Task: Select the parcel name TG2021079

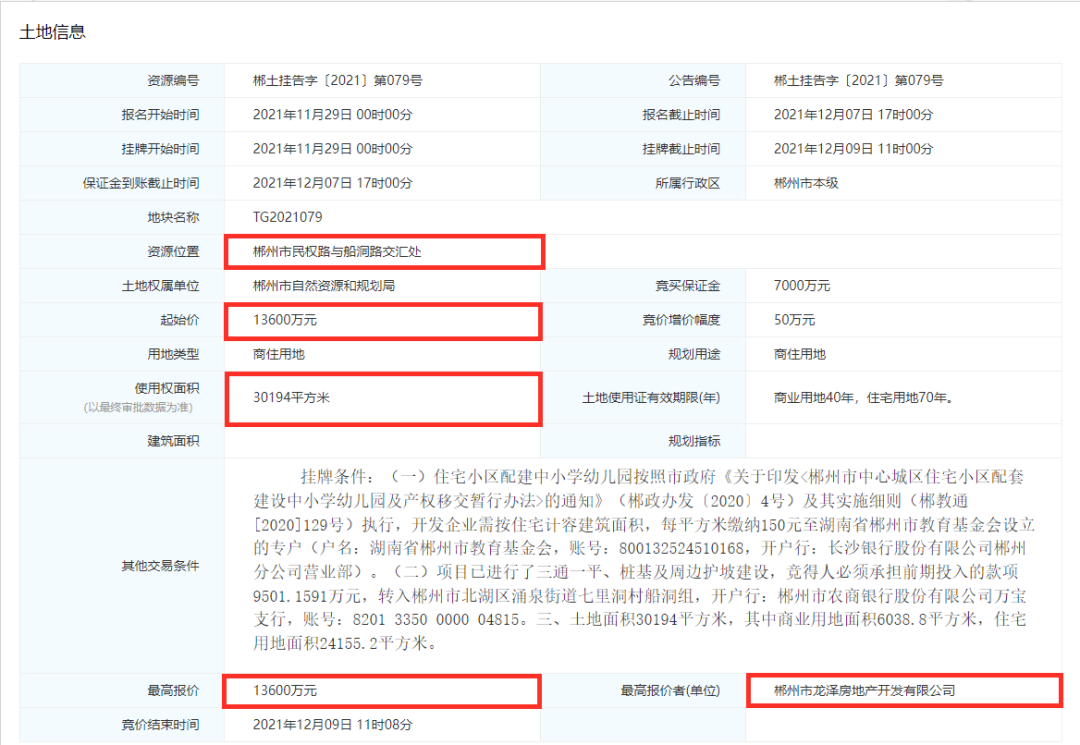Action: (x=287, y=218)
